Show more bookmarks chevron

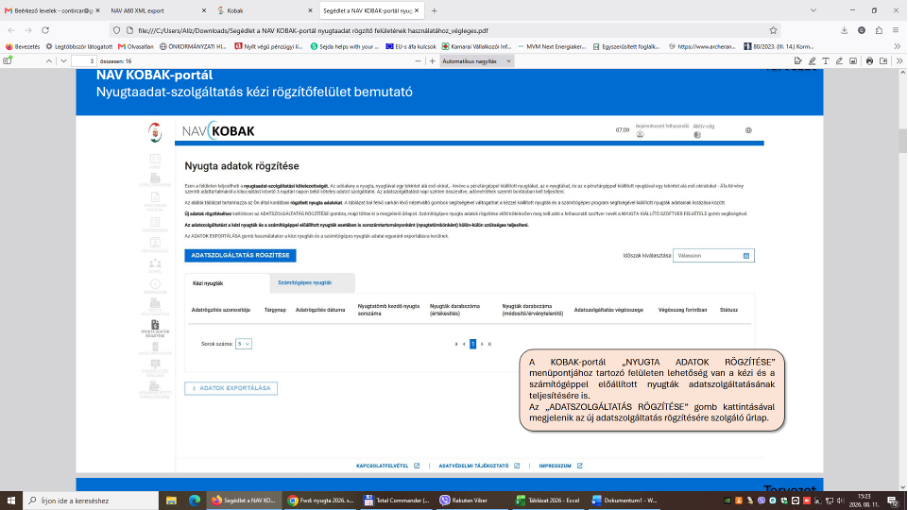[898, 46]
